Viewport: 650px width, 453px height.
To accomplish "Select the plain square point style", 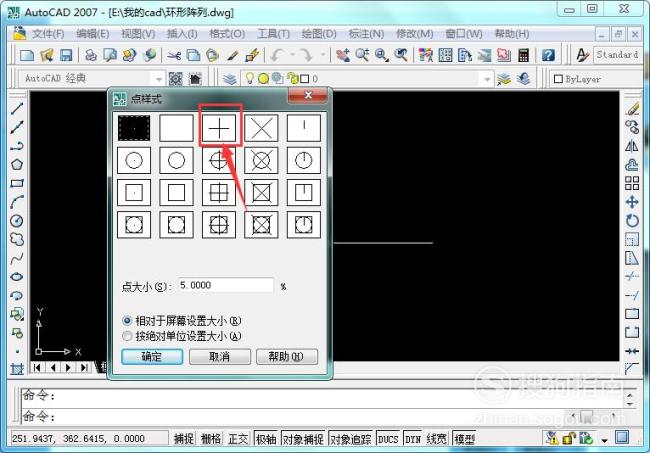I will [177, 192].
